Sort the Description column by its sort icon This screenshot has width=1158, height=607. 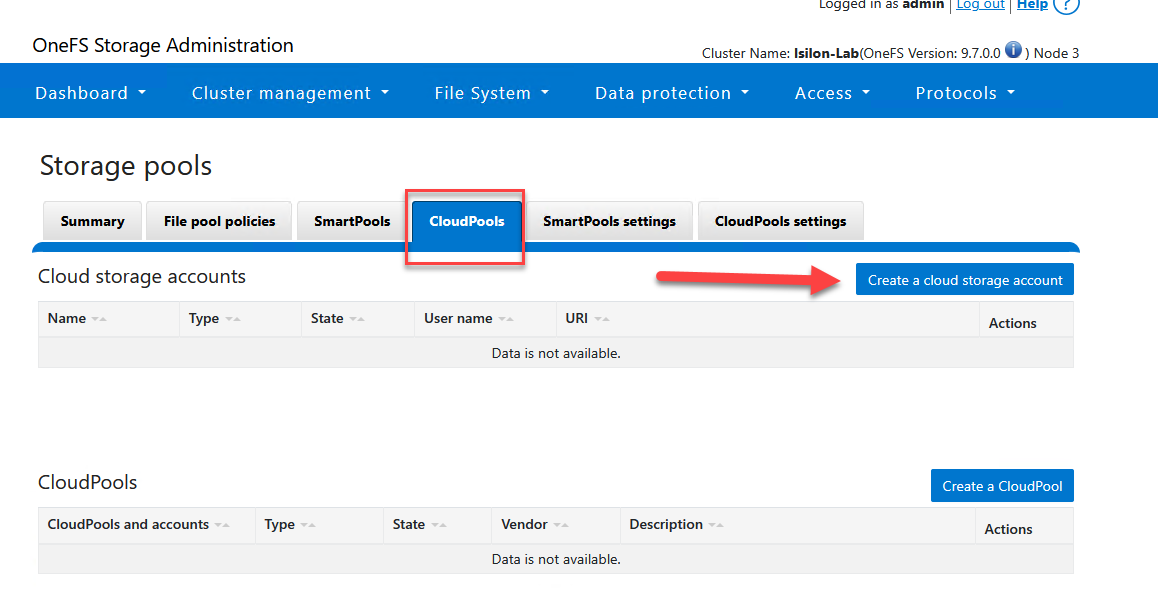coord(715,524)
